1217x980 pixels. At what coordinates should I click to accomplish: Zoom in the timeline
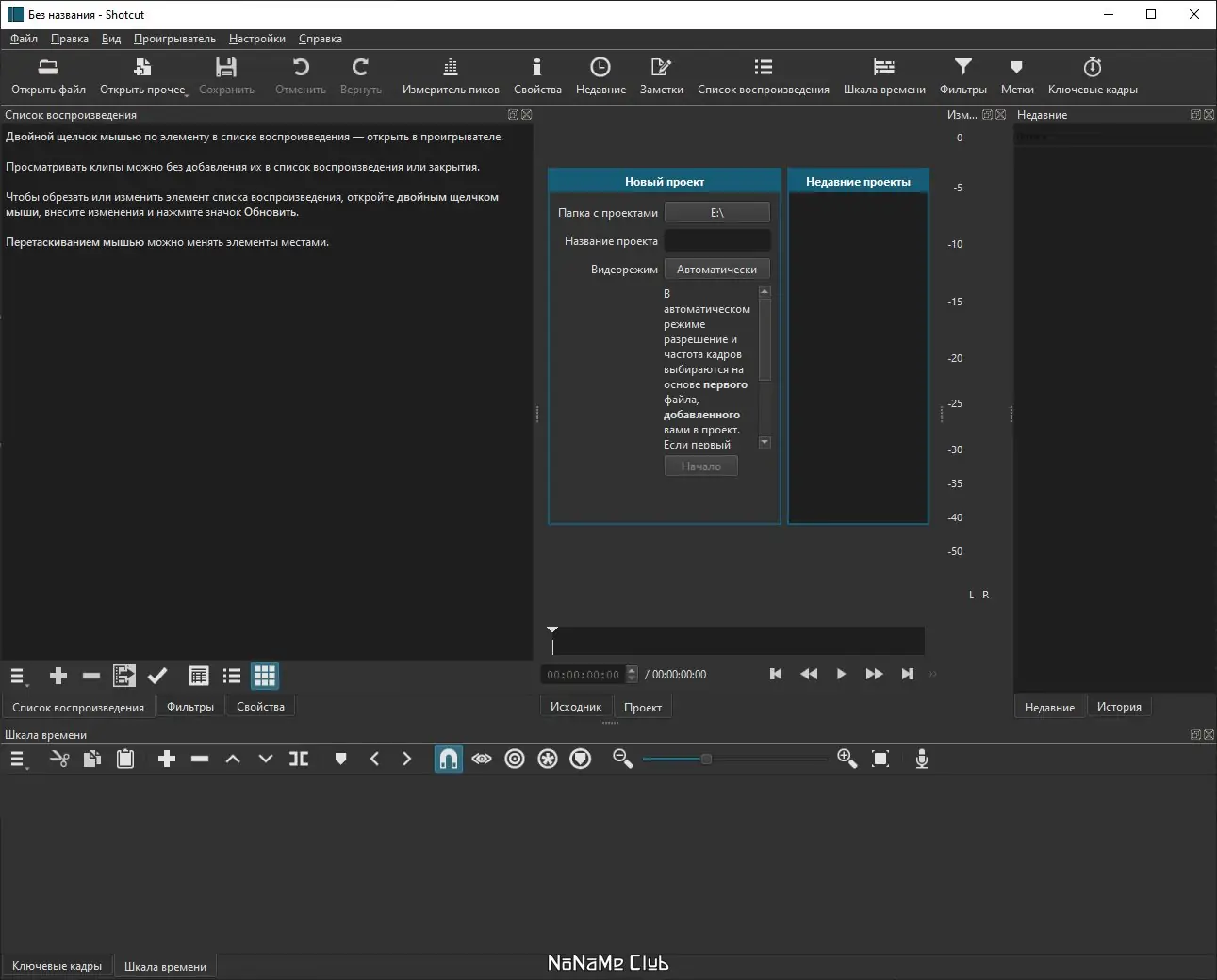click(x=847, y=759)
